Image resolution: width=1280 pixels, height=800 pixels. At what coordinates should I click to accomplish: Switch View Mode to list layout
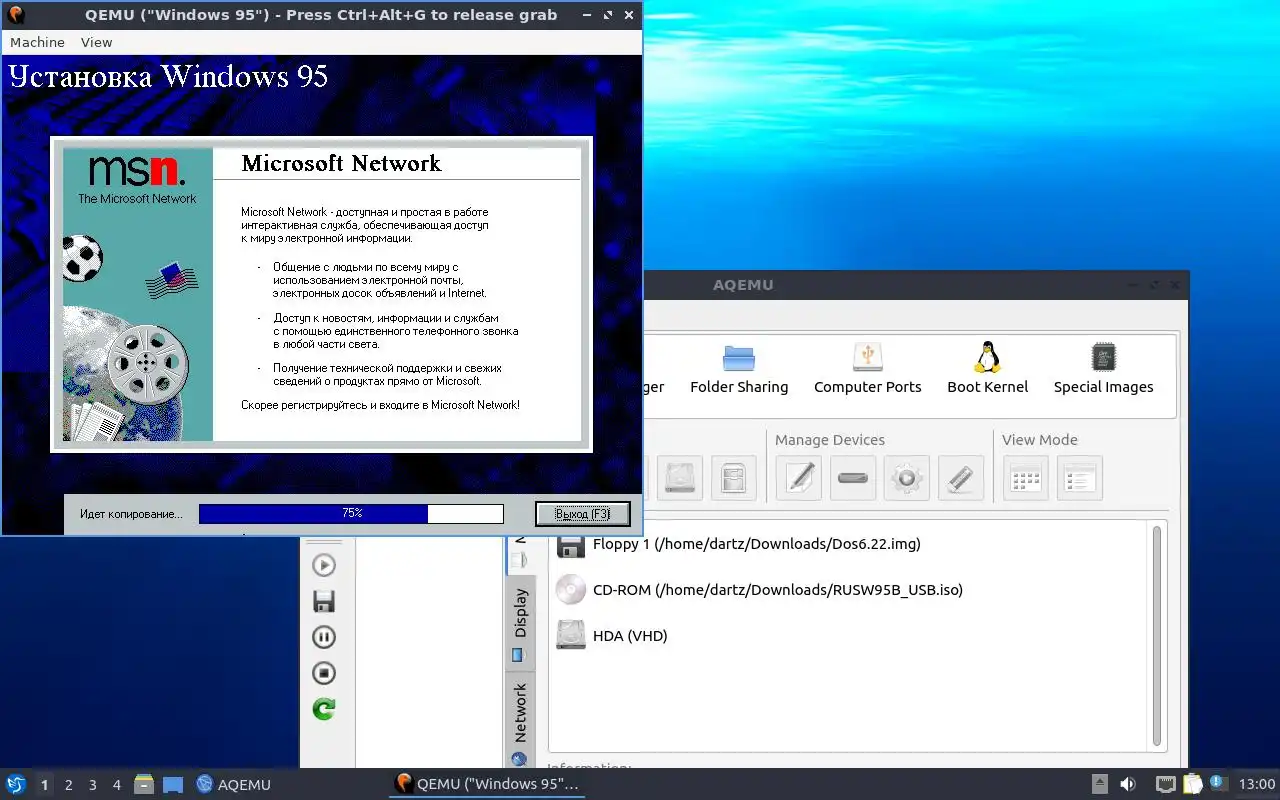click(1080, 478)
